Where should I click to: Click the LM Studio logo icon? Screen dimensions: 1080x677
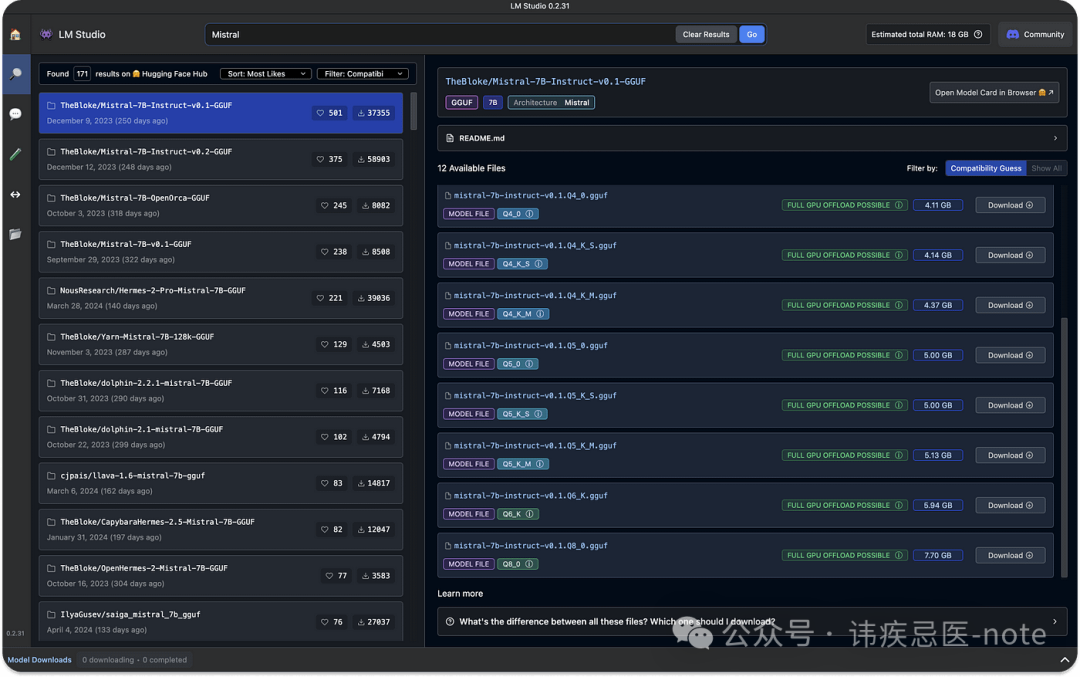46,34
